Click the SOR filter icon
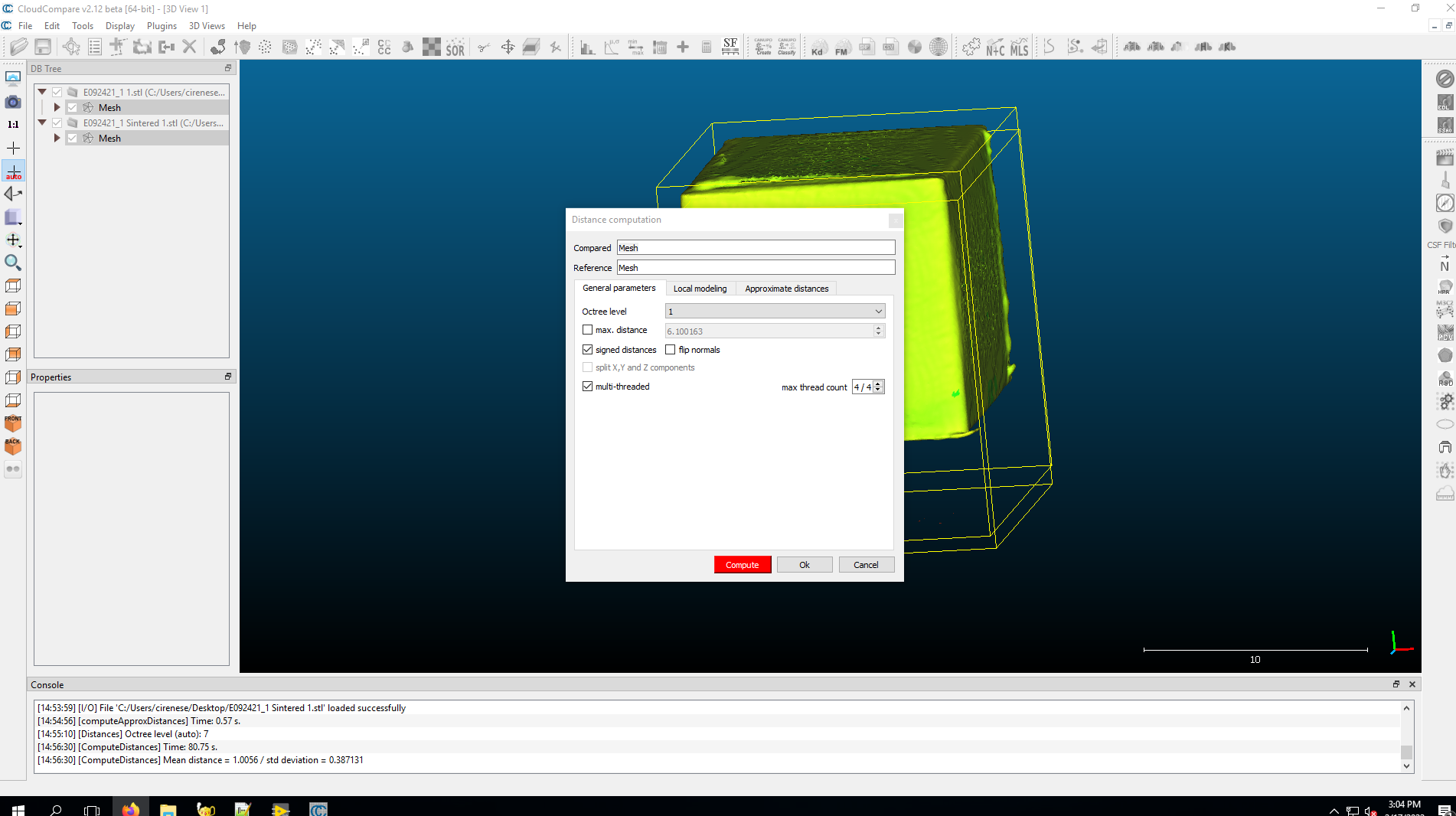Image resolution: width=1456 pixels, height=816 pixels. [455, 47]
